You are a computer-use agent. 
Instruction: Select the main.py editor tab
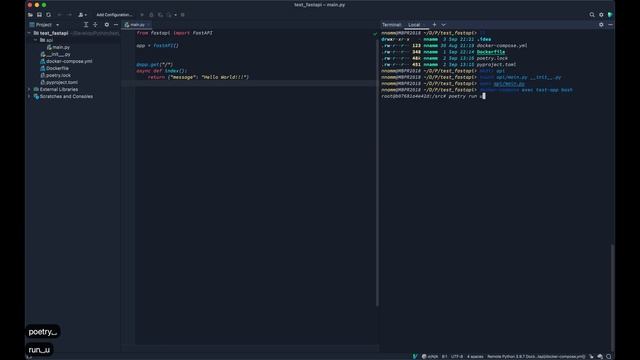pos(137,25)
